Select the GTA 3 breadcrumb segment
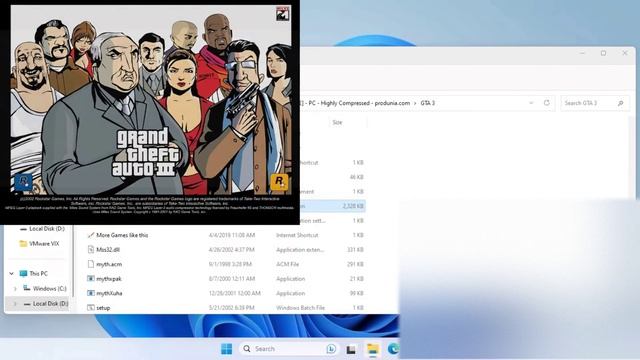 (x=427, y=103)
